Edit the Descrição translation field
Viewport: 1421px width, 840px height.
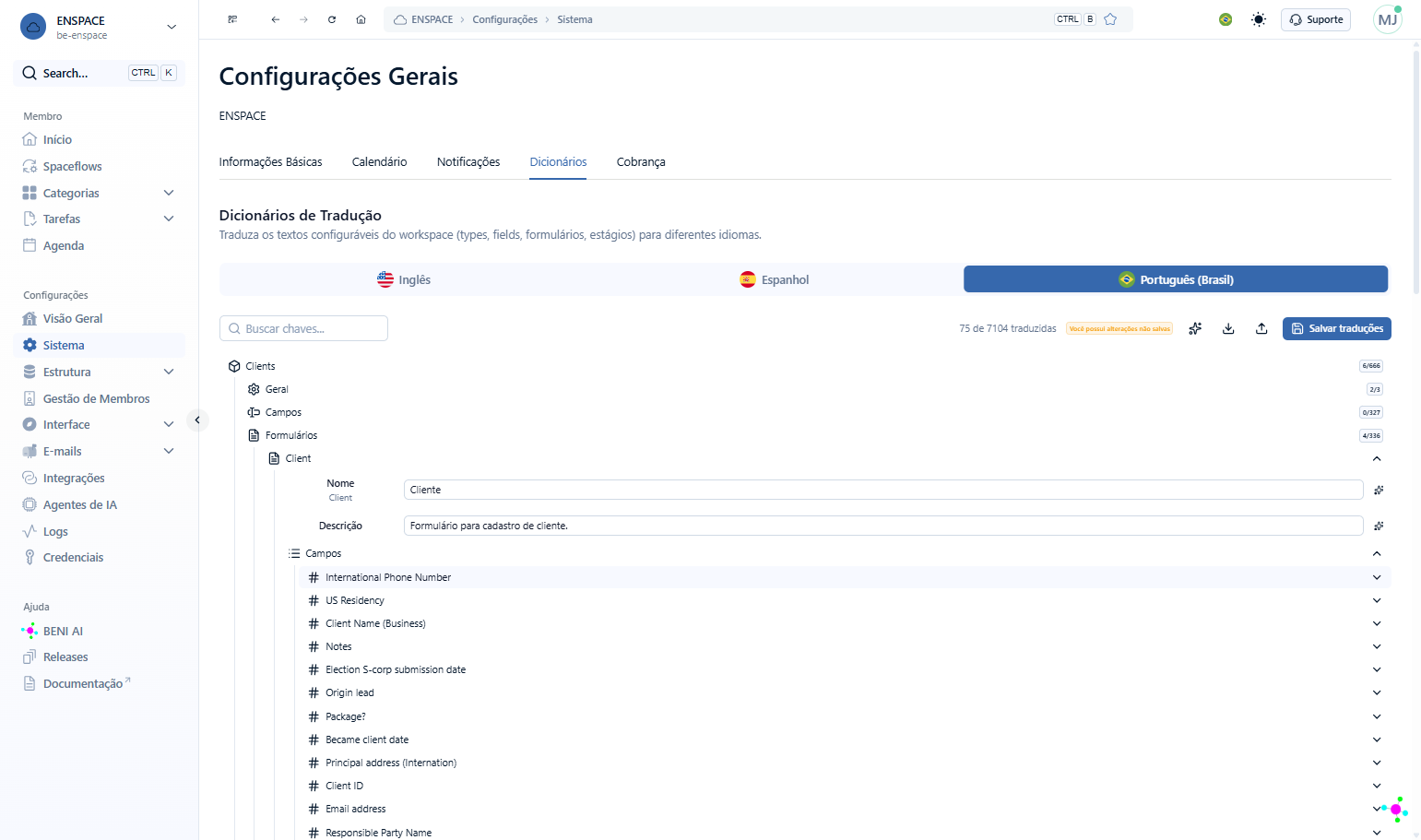click(883, 526)
